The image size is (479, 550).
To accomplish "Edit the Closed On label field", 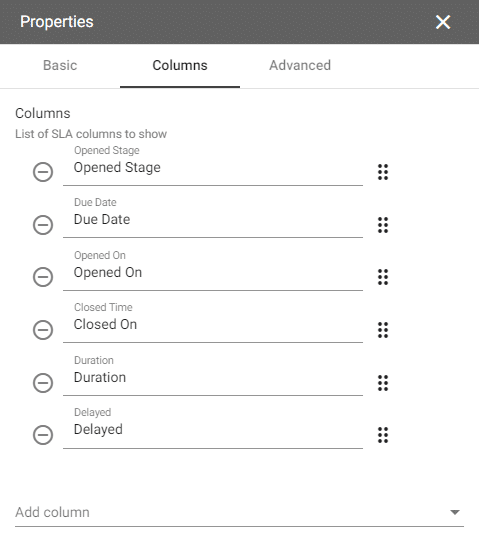I will 213,324.
